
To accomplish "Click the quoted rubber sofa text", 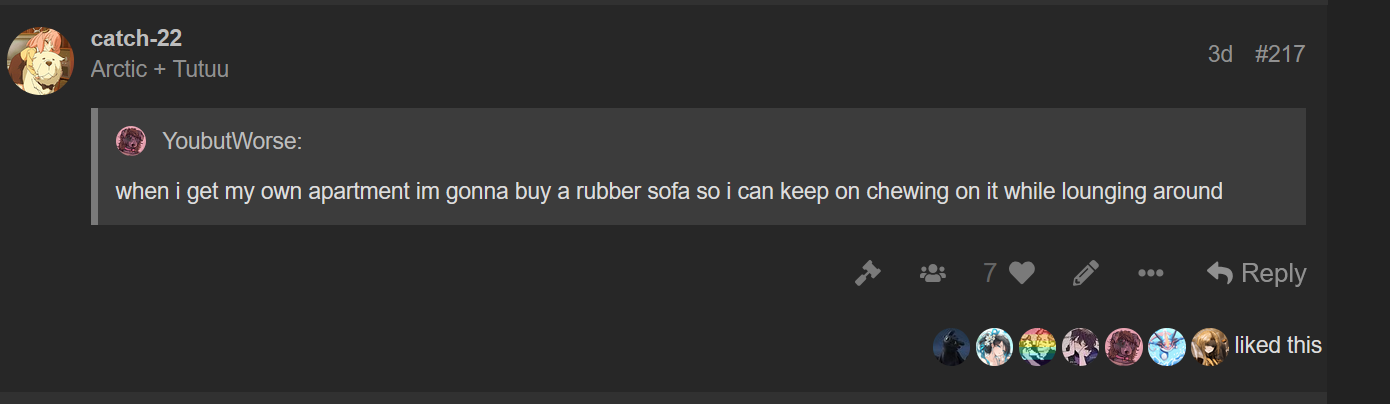I will click(669, 190).
